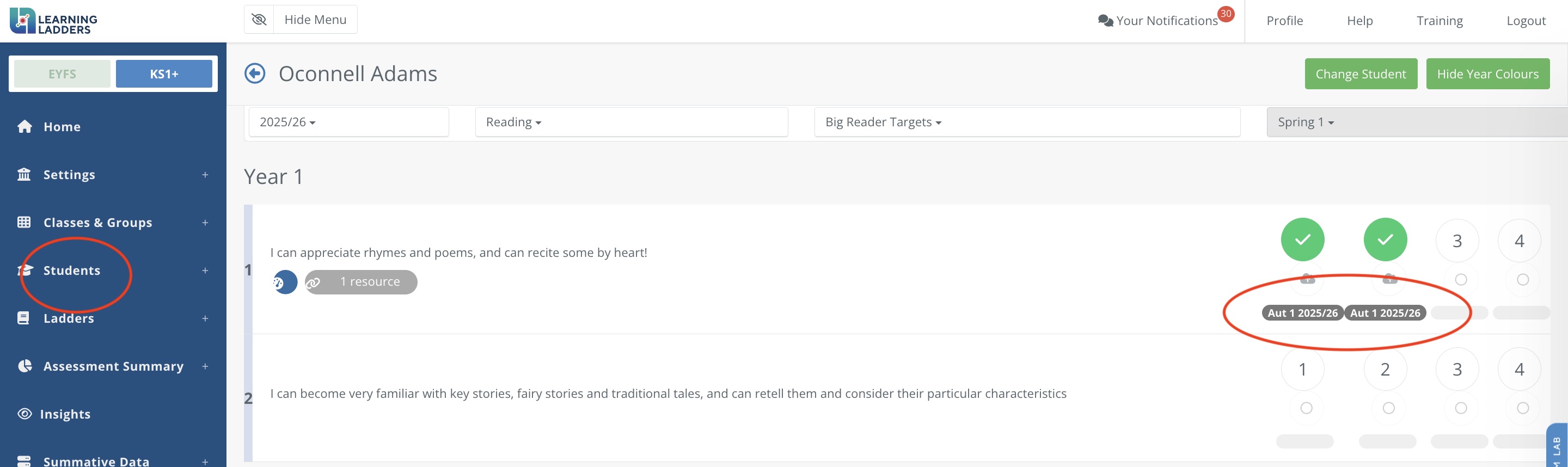Click the blue palette icon under target 1
The height and width of the screenshot is (467, 1568).
285,282
